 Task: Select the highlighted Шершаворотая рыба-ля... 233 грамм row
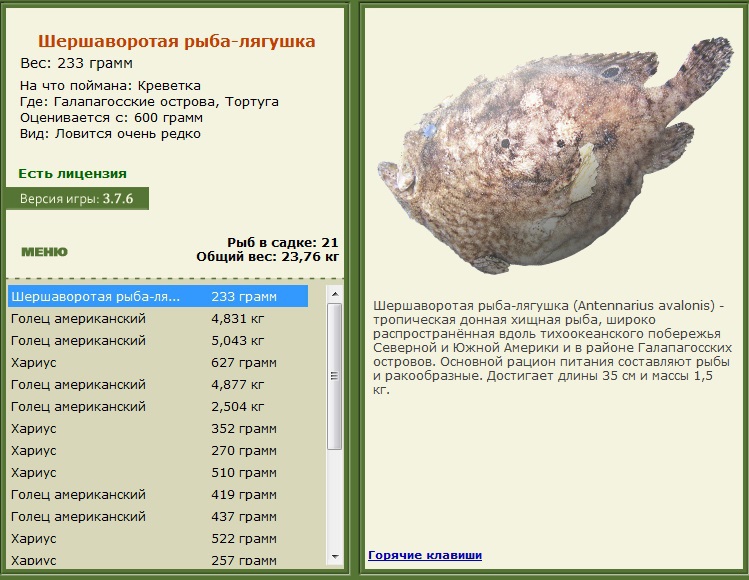point(158,297)
